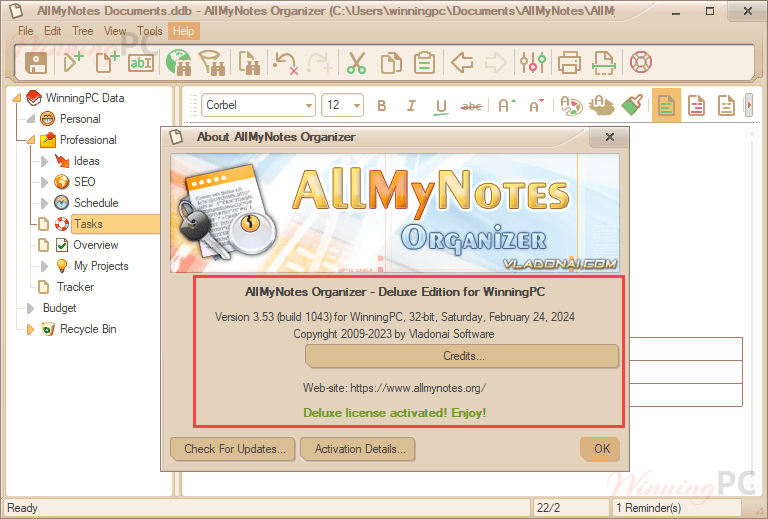Decrease font size A-down icon

coord(537,105)
